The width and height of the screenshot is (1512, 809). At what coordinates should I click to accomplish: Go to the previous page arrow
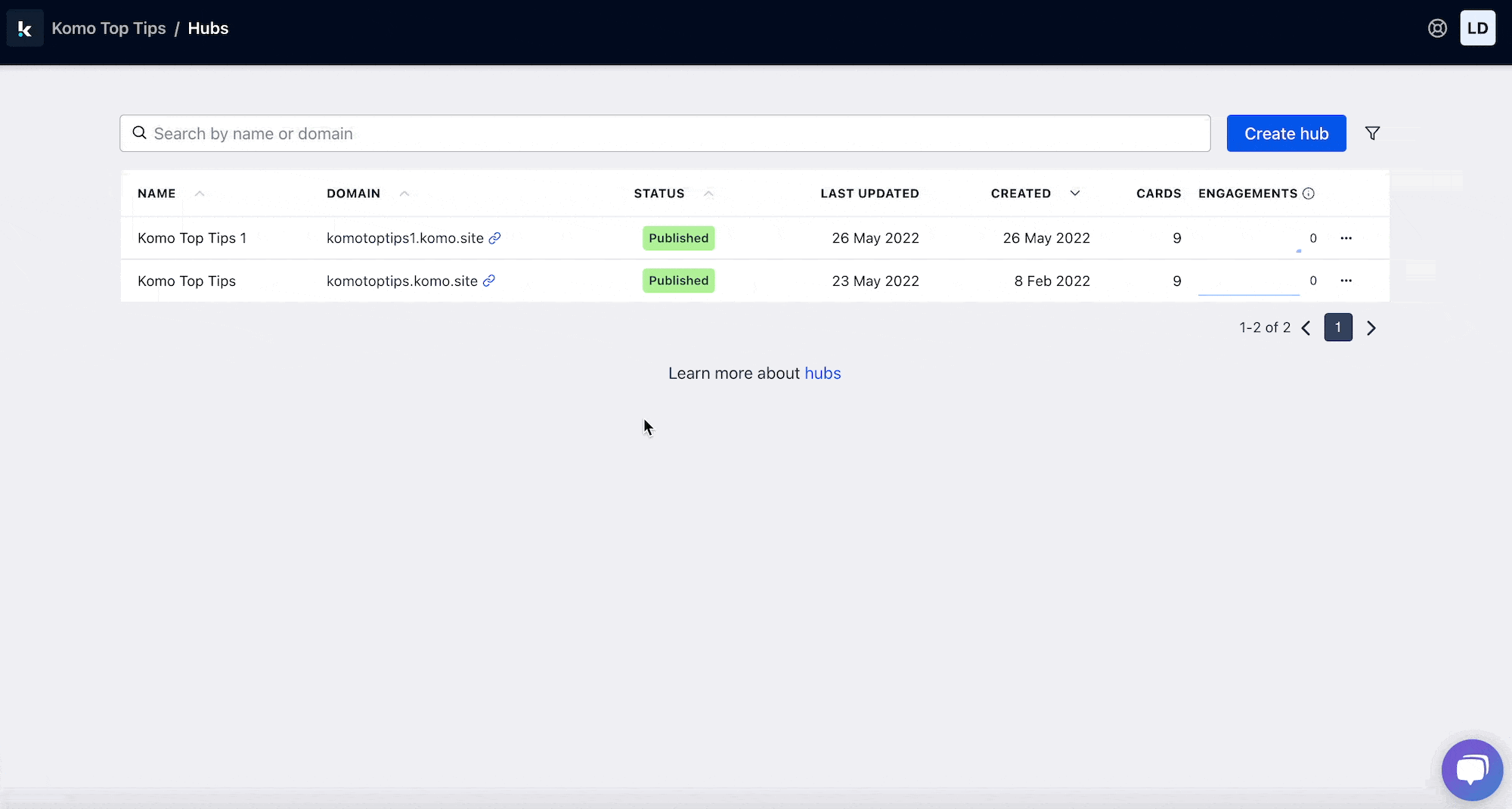[1306, 328]
